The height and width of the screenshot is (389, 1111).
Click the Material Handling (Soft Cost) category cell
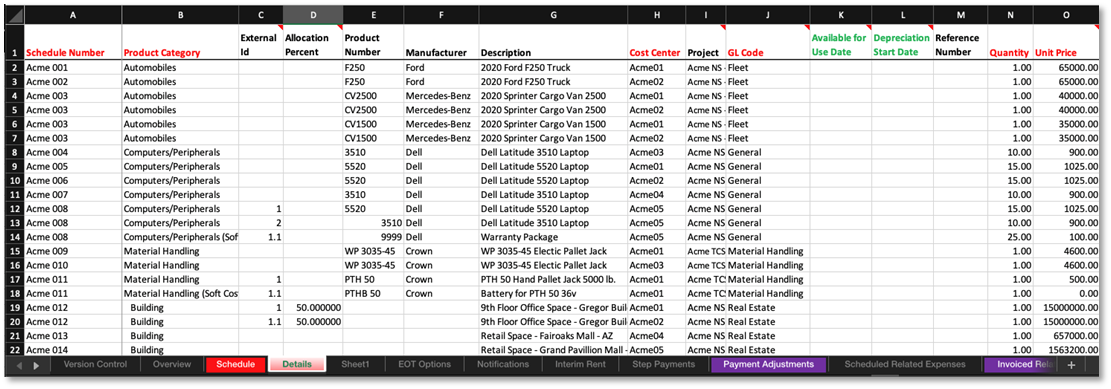tap(180, 293)
